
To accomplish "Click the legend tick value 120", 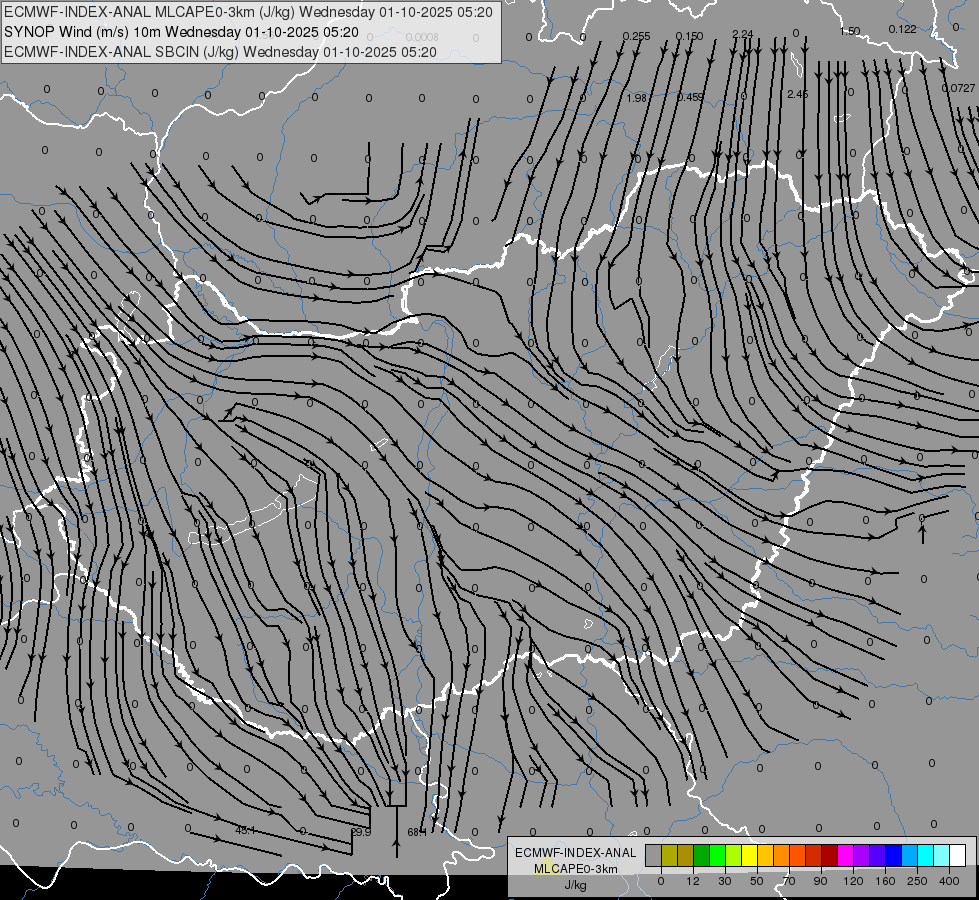I will tap(853, 881).
